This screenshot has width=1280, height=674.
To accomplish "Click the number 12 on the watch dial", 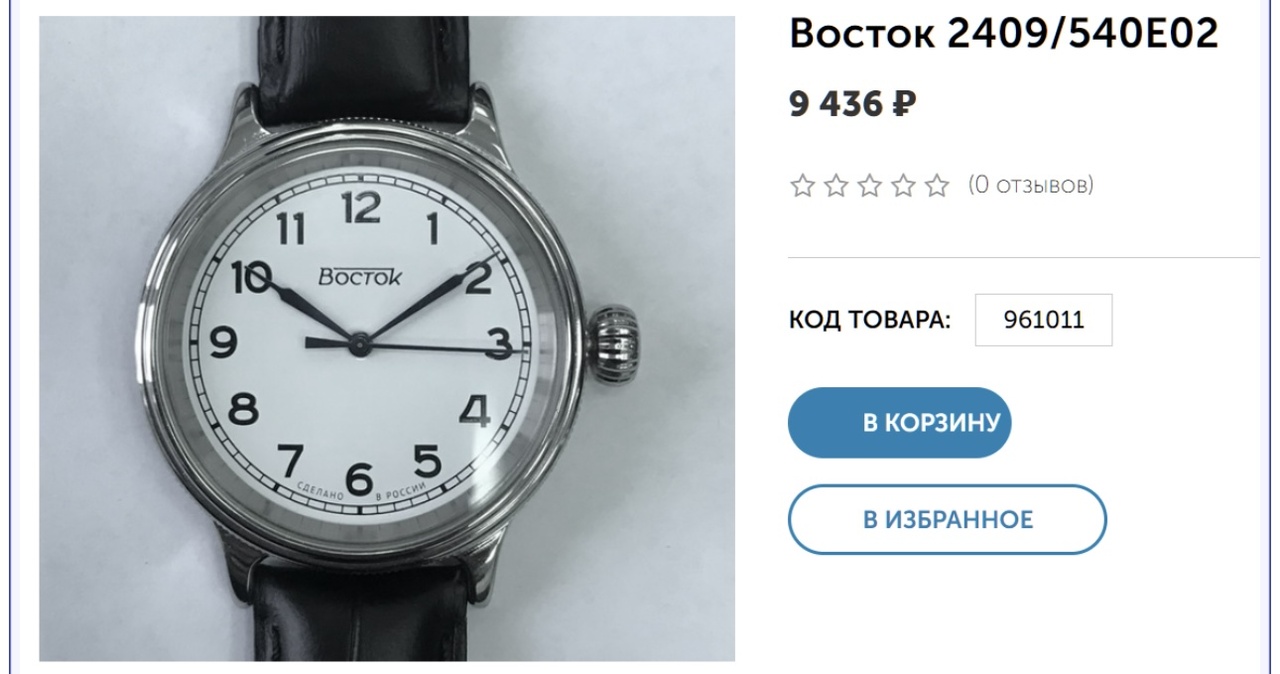I will click(x=361, y=208).
